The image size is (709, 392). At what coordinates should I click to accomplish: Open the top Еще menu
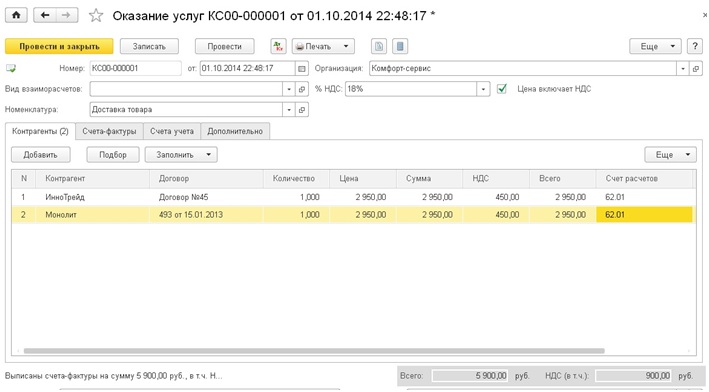coord(655,46)
